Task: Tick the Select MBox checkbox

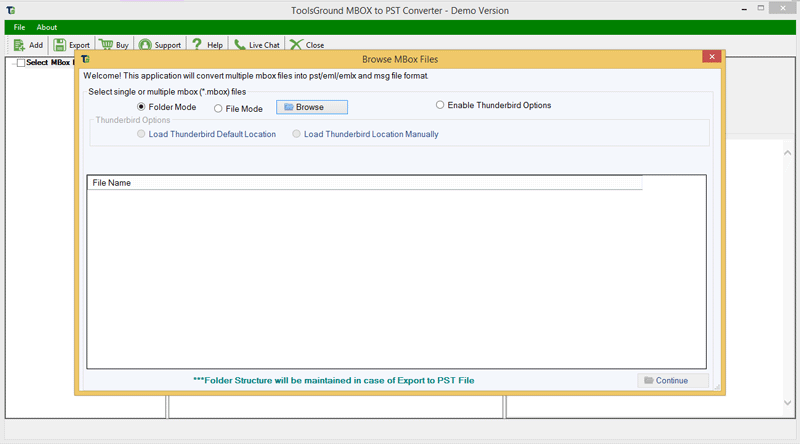Action: (x=21, y=63)
